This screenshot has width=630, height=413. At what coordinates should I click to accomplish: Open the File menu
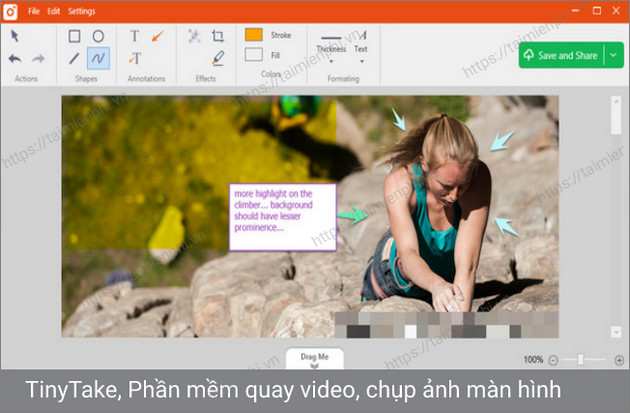(x=34, y=10)
